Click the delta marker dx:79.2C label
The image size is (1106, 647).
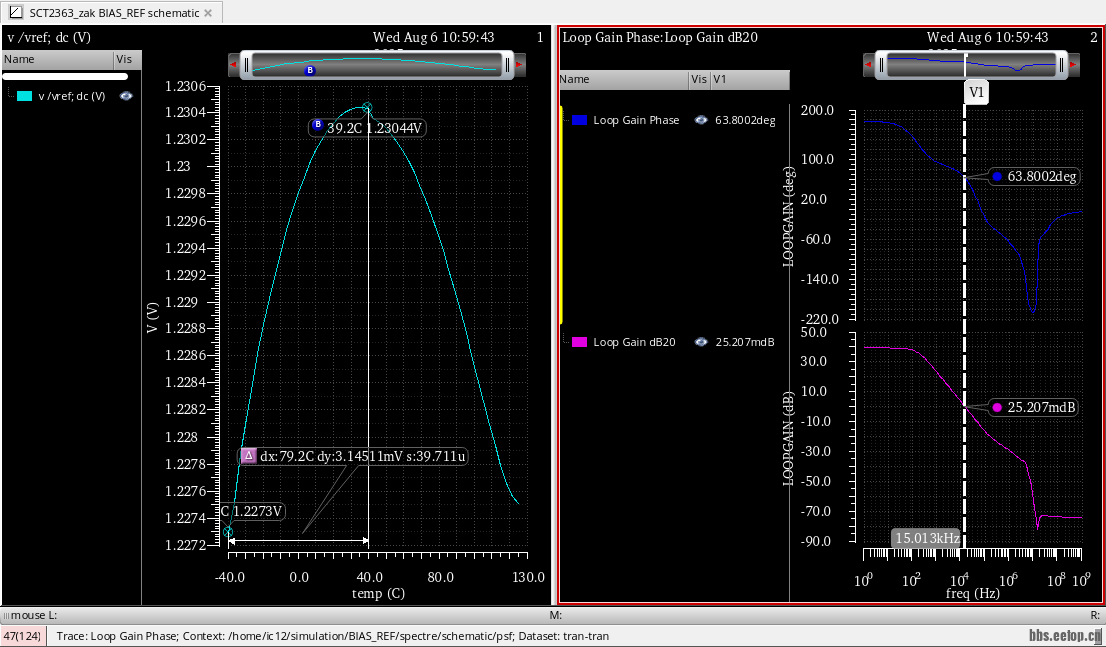click(354, 456)
